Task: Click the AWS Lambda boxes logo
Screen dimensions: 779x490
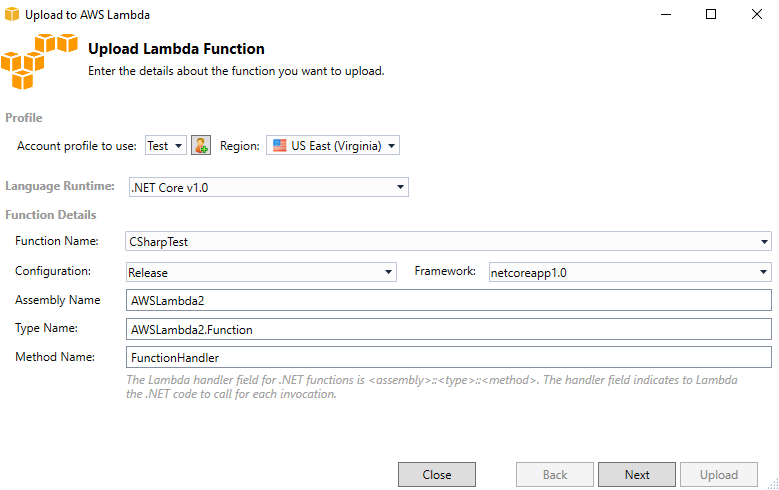Action: [x=39, y=62]
